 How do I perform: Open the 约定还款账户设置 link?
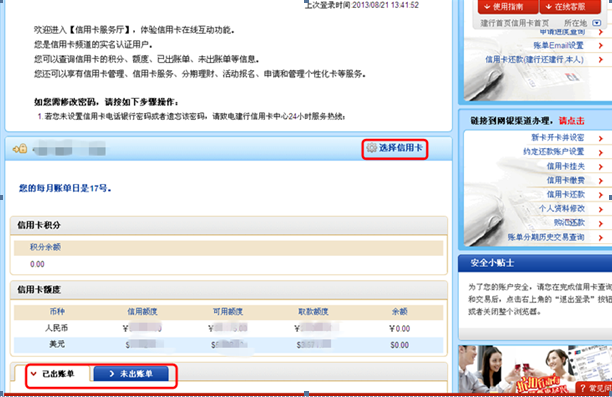click(553, 151)
